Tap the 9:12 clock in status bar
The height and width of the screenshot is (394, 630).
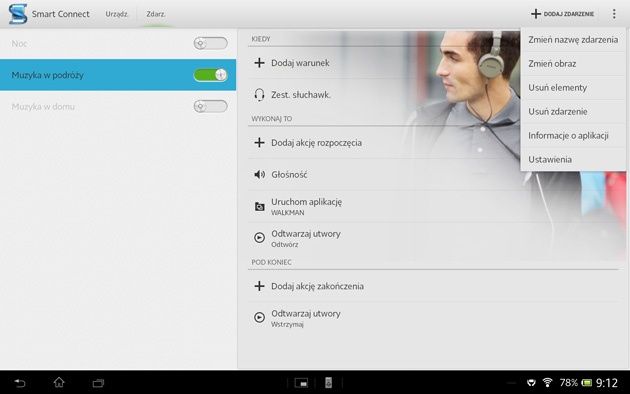point(607,383)
